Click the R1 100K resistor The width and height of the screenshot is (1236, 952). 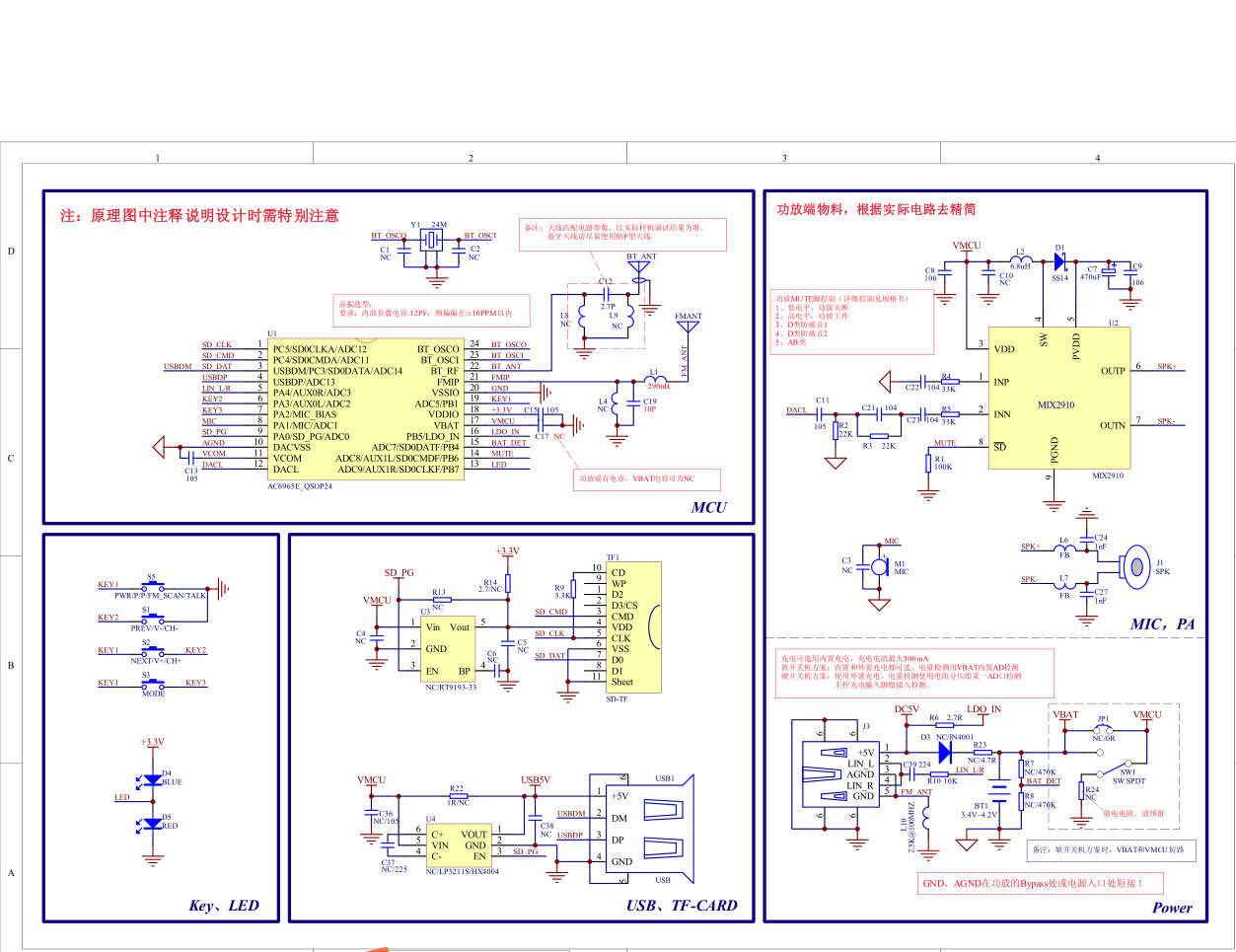point(927,462)
